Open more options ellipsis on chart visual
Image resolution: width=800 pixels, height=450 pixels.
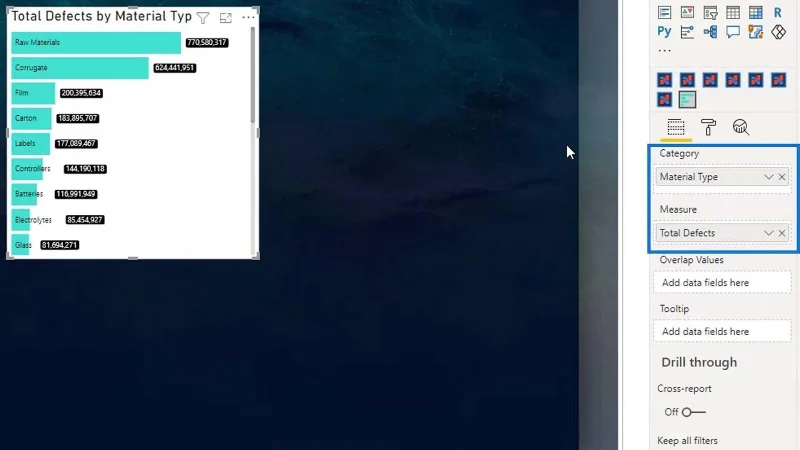248,17
